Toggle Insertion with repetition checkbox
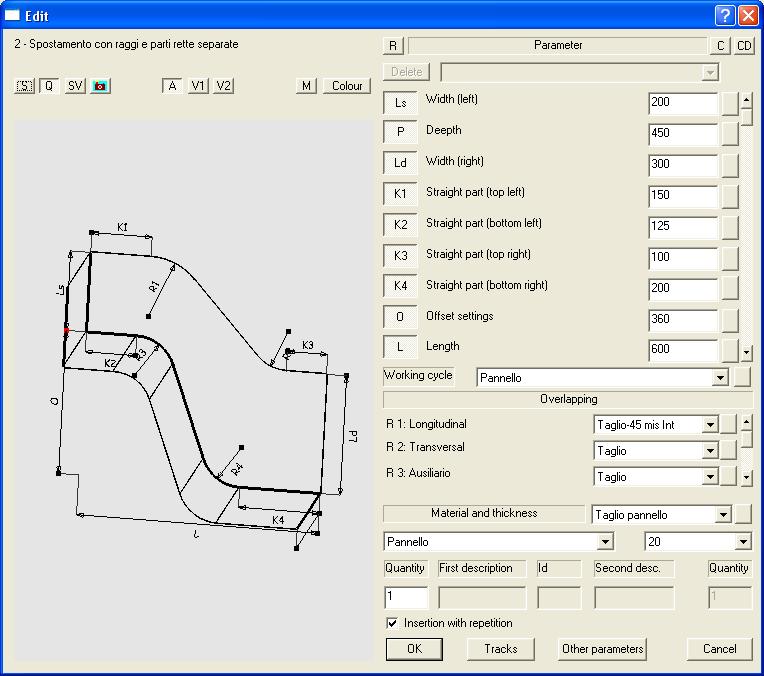The width and height of the screenshot is (764, 676). 392,623
